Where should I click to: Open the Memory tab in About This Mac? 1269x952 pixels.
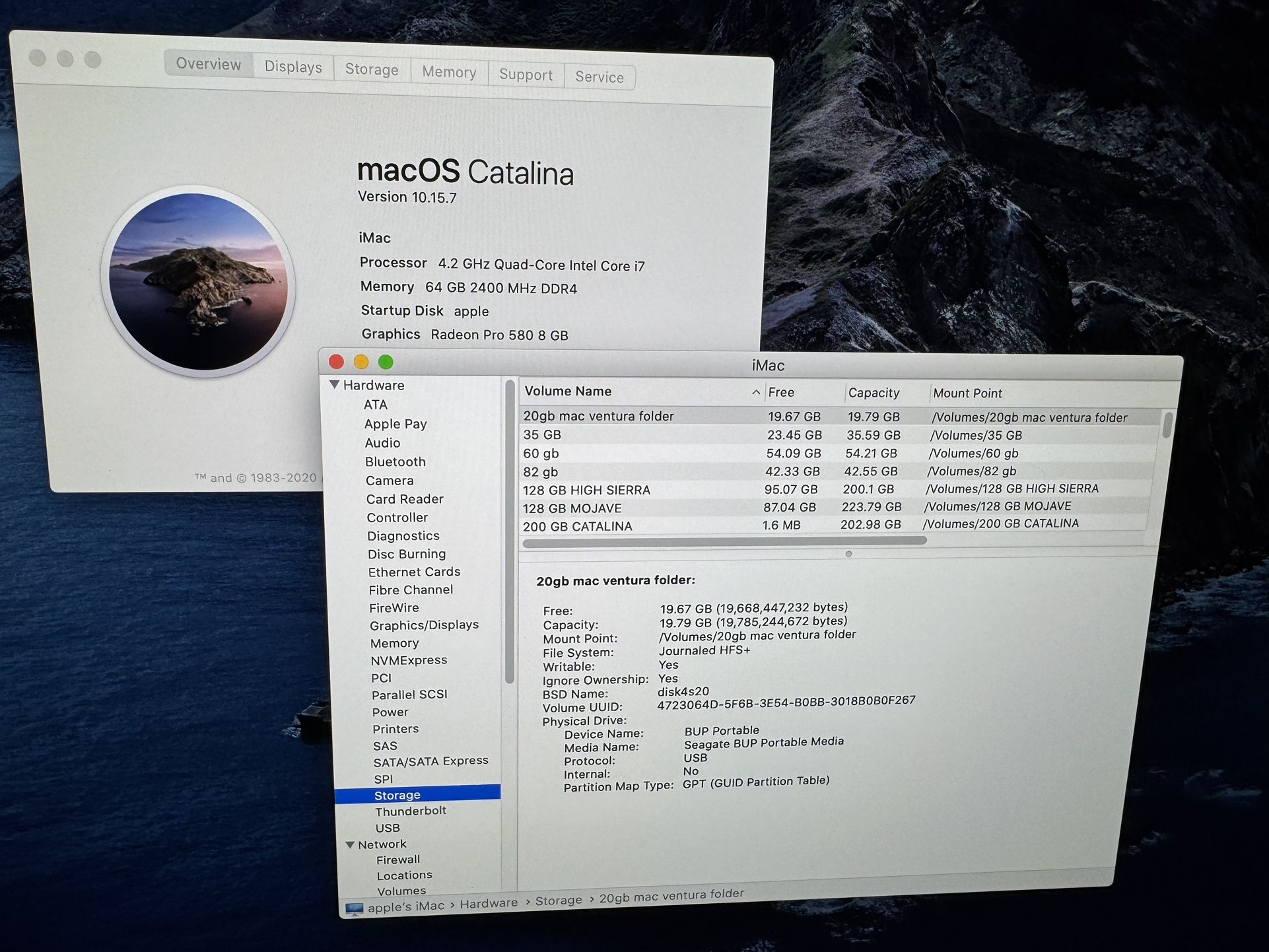pyautogui.click(x=449, y=72)
